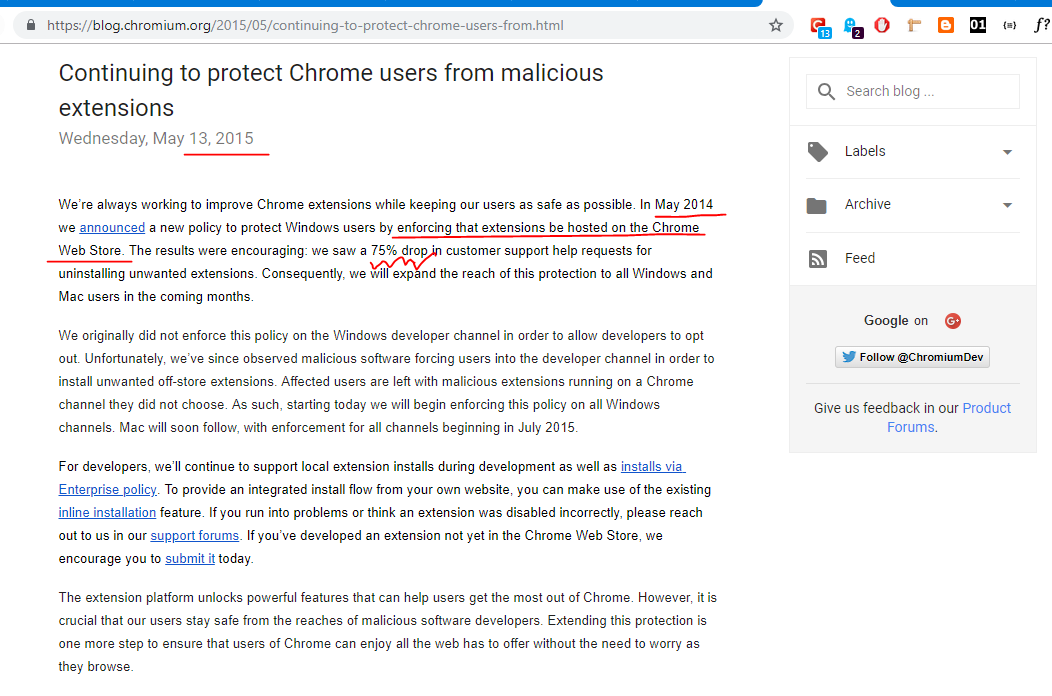1052x696 pixels.
Task: Open the 'announced' link
Action: 112,228
